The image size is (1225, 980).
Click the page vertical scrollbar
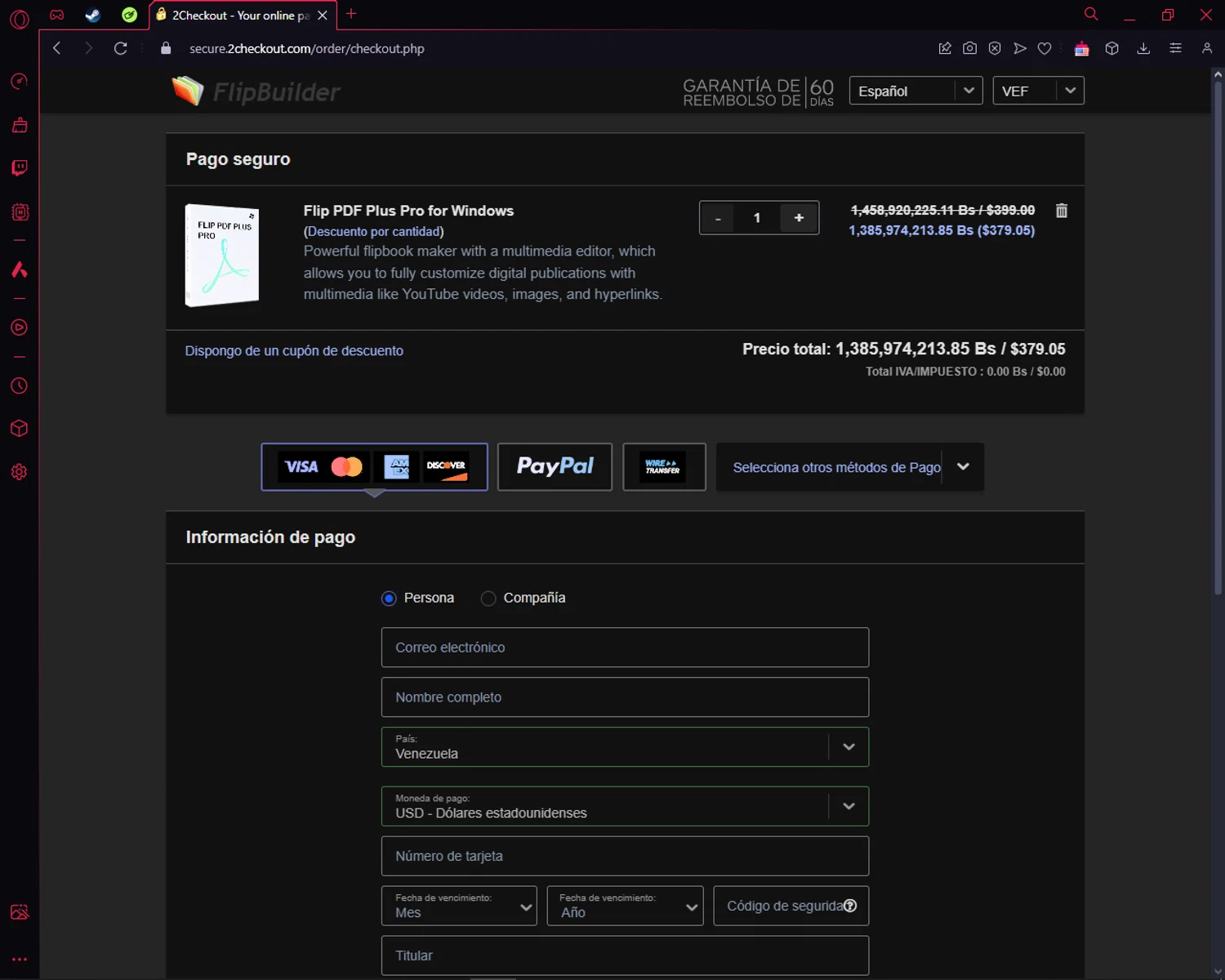coord(1218,336)
